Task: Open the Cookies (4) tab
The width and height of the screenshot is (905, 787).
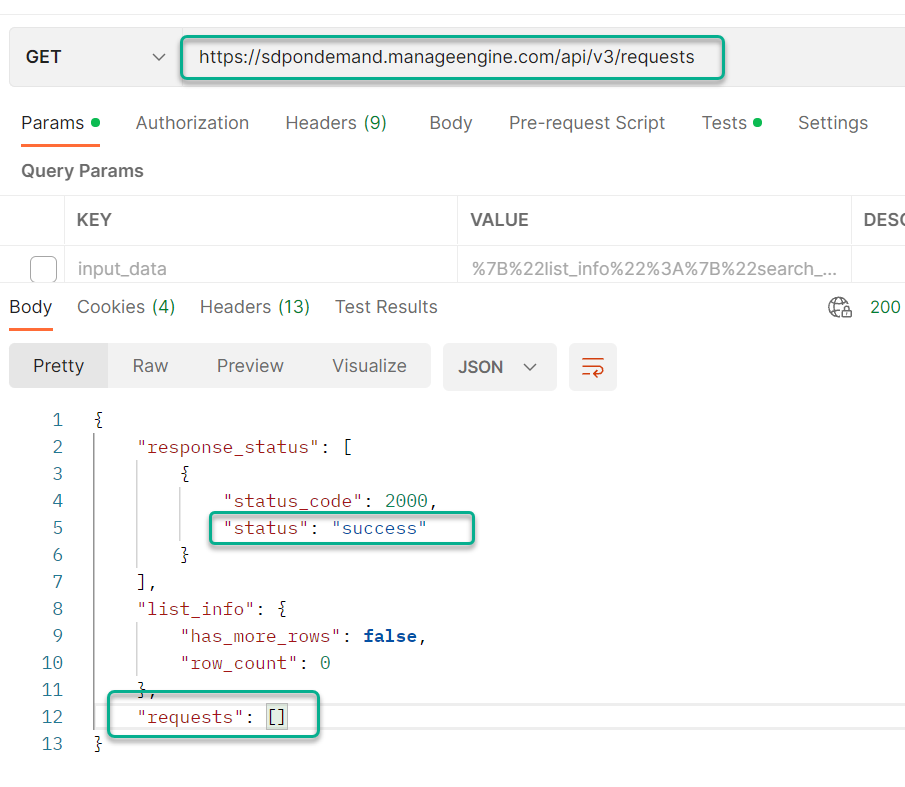Action: pyautogui.click(x=126, y=307)
